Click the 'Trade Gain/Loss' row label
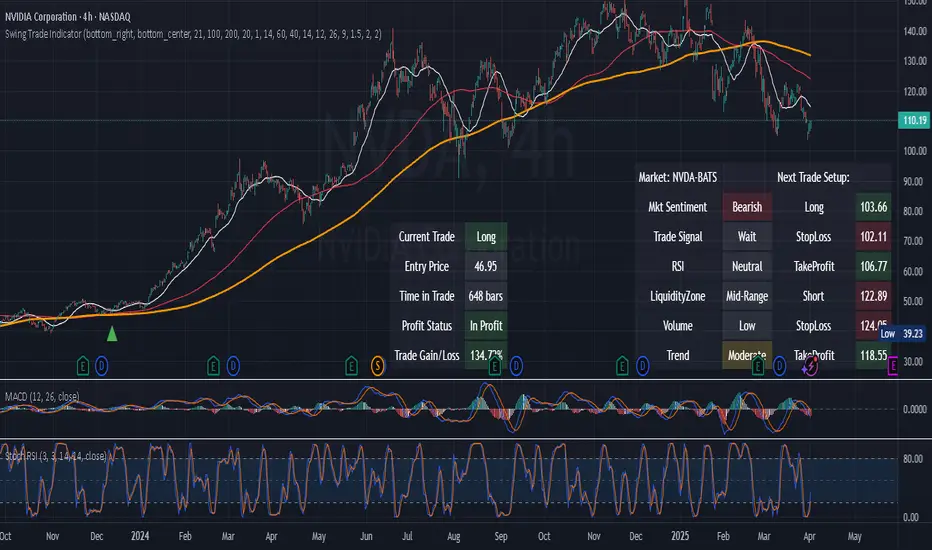Viewport: 932px width, 550px height. pyautogui.click(x=427, y=356)
